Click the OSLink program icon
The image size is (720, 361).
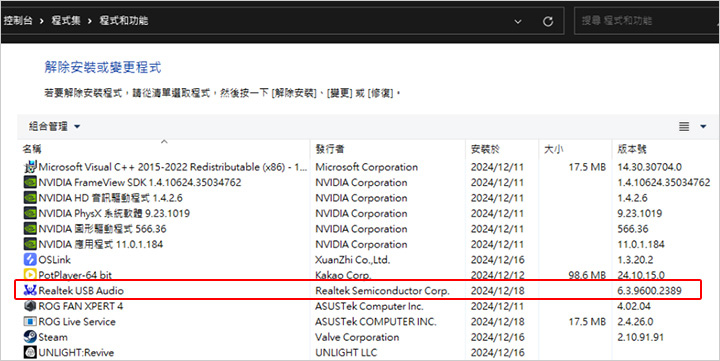pos(30,259)
